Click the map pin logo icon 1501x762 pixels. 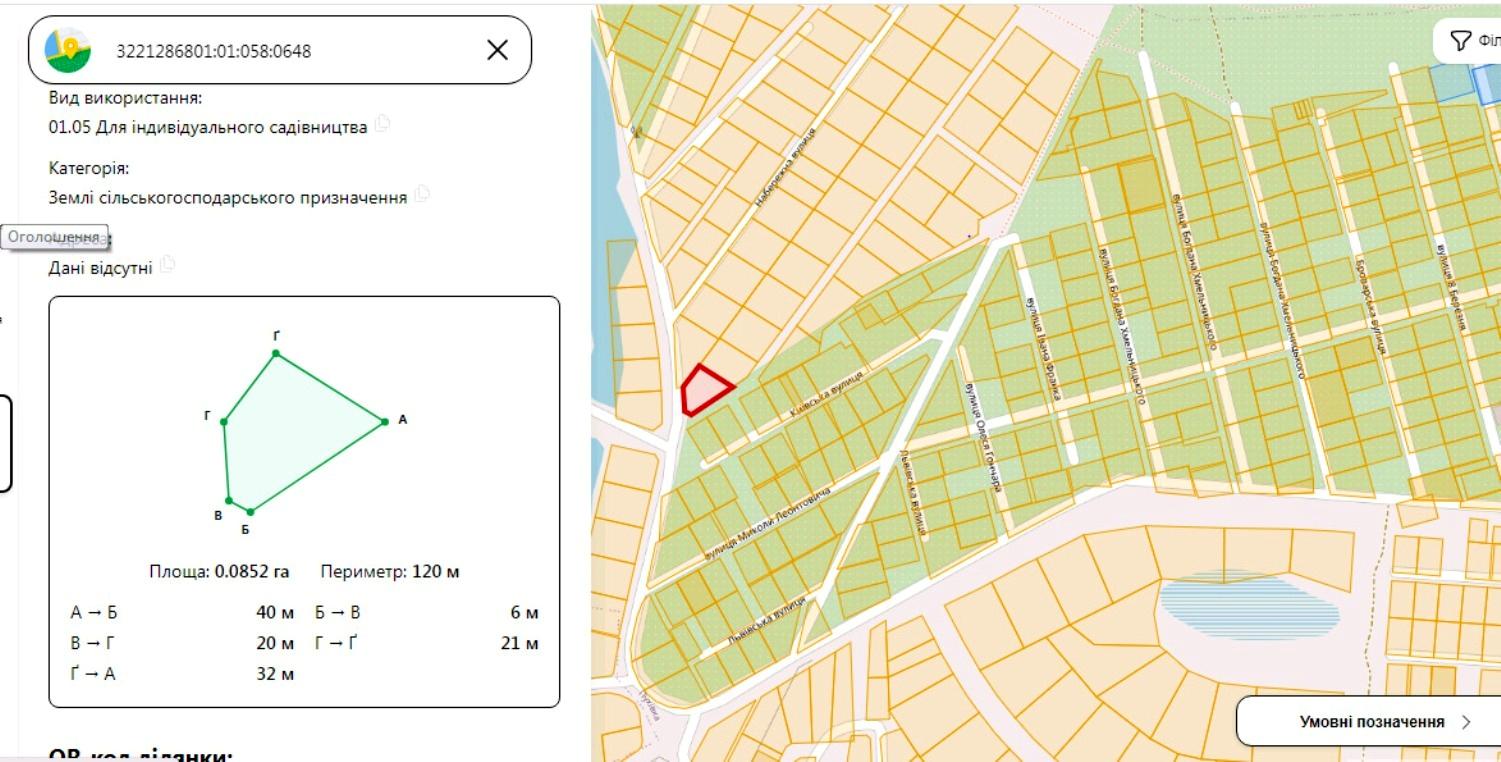click(68, 50)
